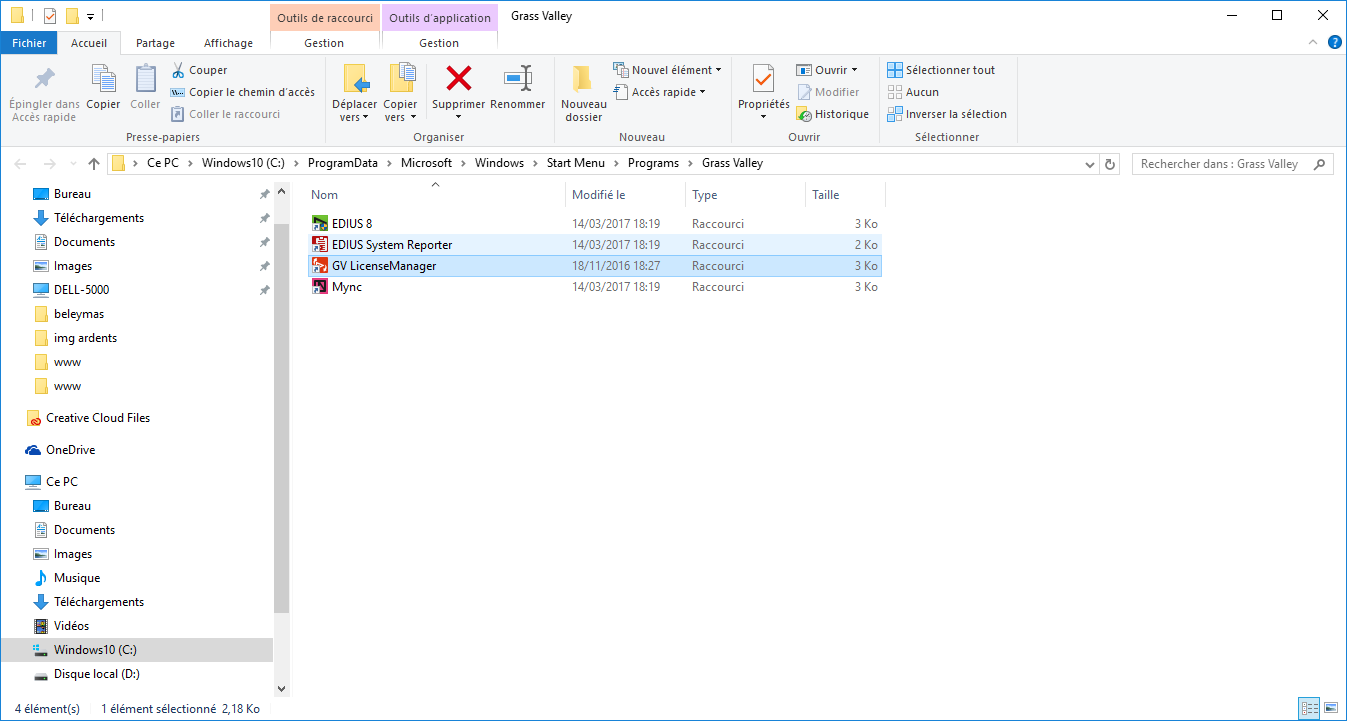Switch to large icons view in status bar
Viewport: 1347px width, 721px height.
pyautogui.click(x=1330, y=708)
